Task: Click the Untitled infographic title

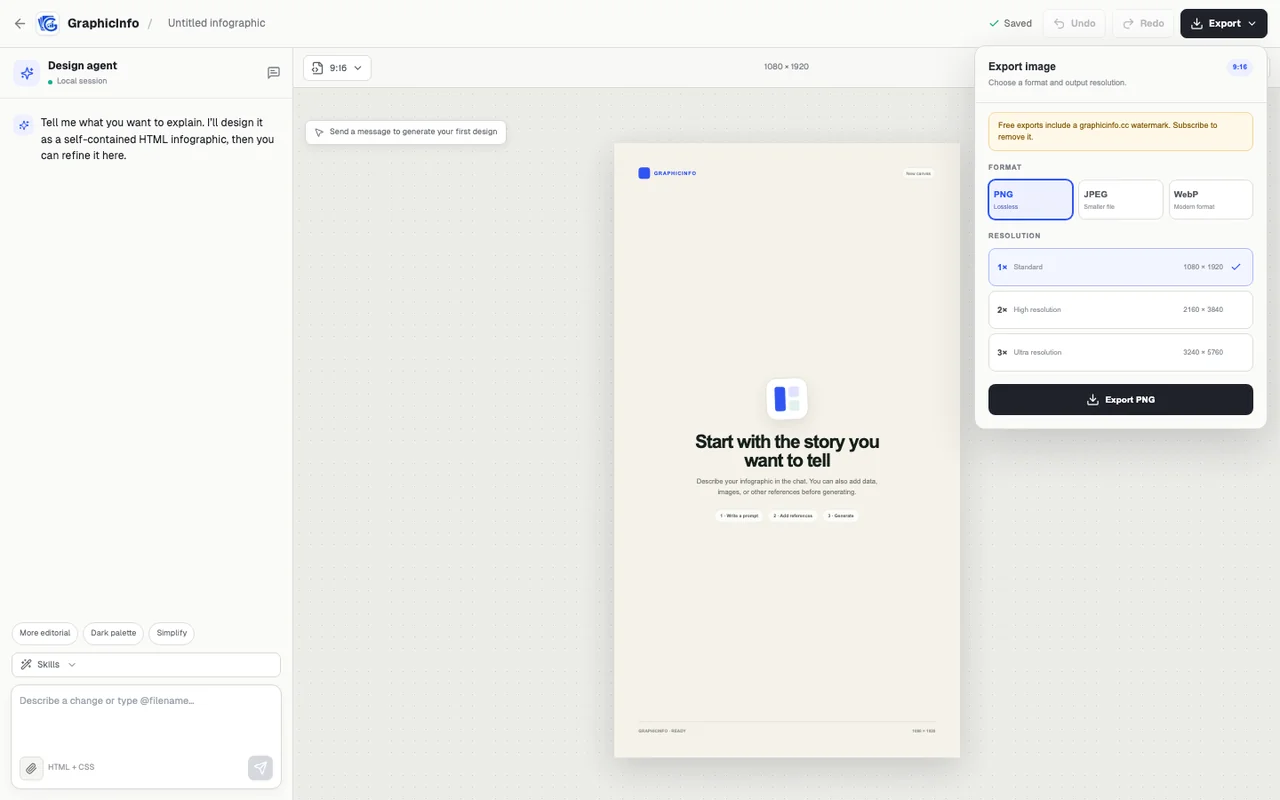Action: 217,23
